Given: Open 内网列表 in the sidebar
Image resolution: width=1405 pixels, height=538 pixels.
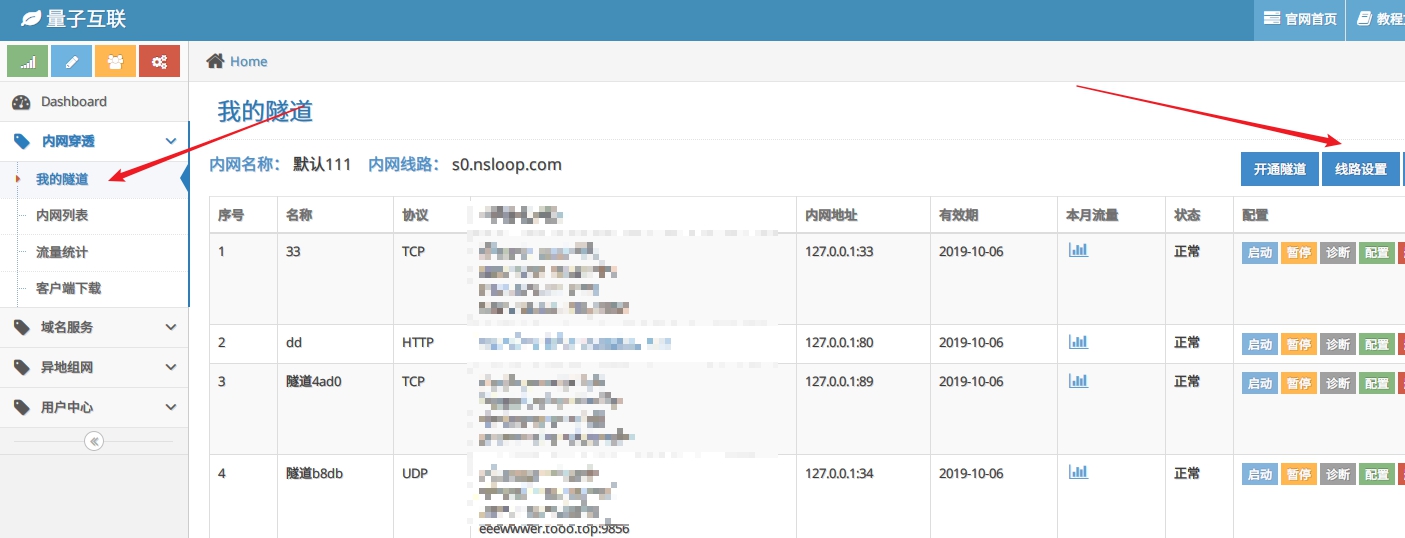Looking at the screenshot, I should click(62, 215).
